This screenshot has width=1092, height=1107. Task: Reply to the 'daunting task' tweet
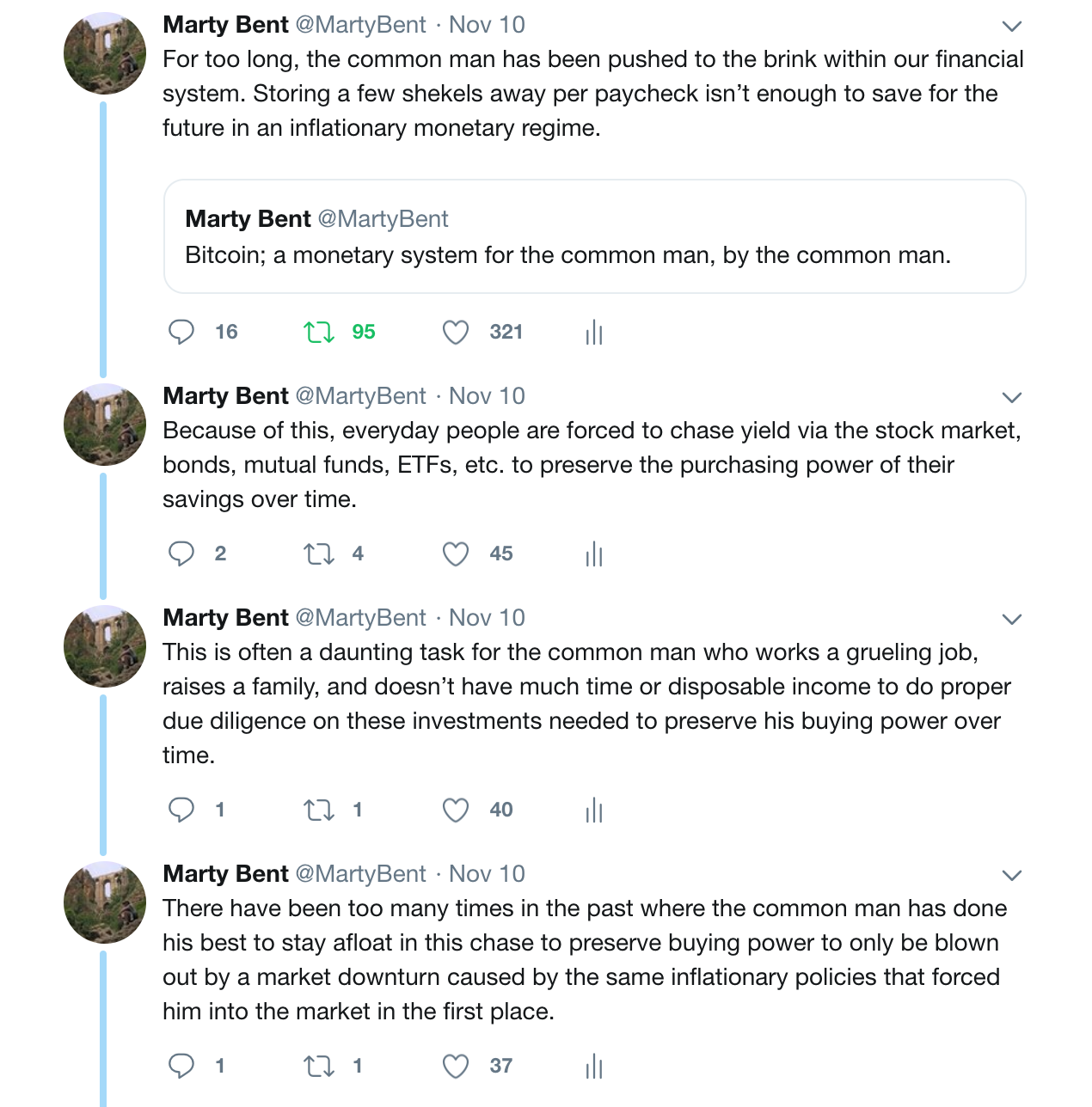coord(181,810)
